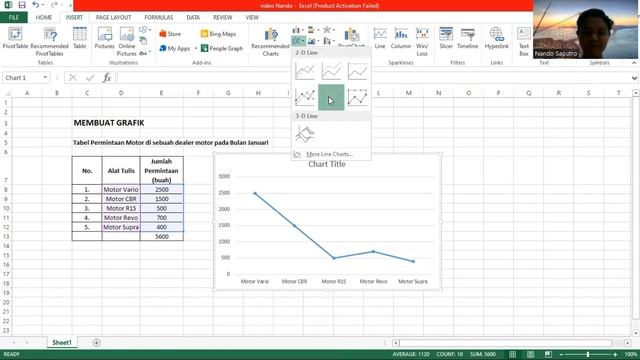Image resolution: width=640 pixels, height=360 pixels.
Task: Choose Stacked Line chart type
Action: 331,71
